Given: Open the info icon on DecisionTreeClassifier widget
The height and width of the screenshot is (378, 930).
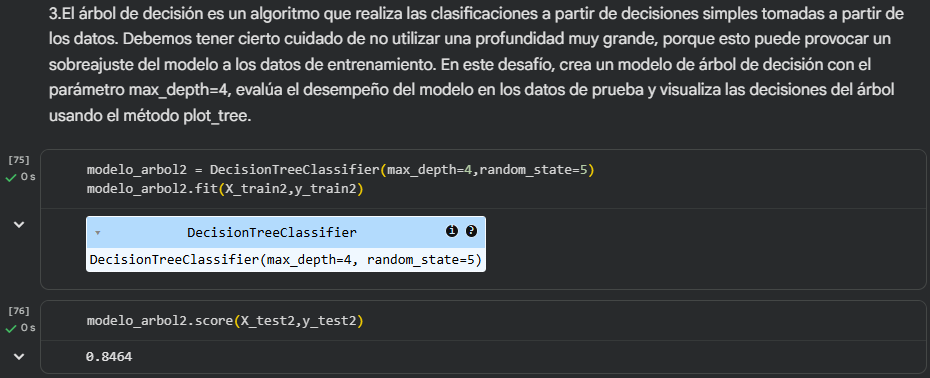Looking at the screenshot, I should (x=452, y=231).
